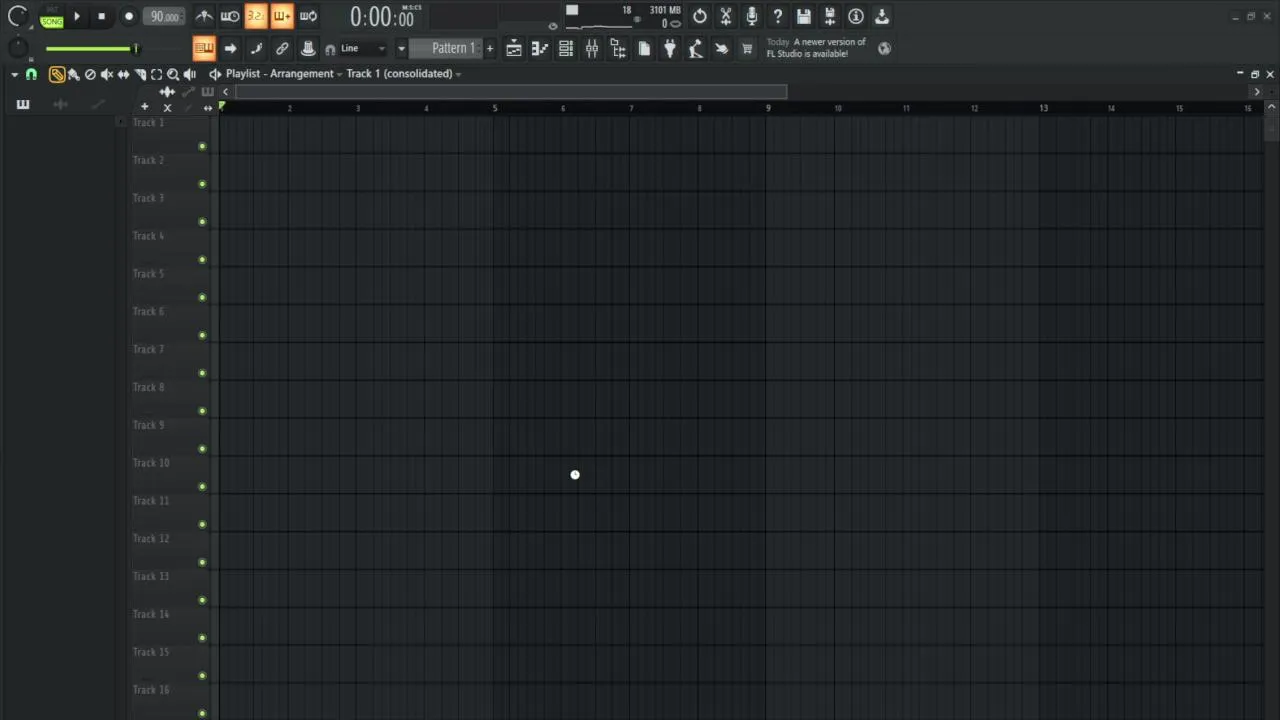Click the globe online news icon
The width and height of the screenshot is (1280, 720).
884,48
